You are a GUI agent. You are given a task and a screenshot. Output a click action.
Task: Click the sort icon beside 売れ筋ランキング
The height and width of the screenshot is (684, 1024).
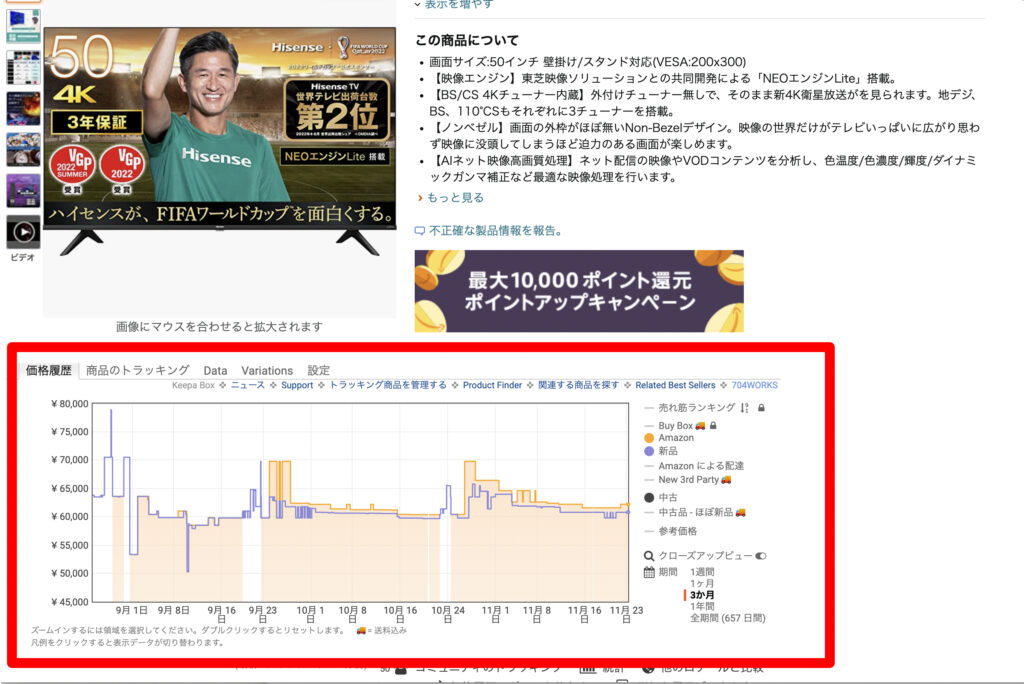click(745, 408)
